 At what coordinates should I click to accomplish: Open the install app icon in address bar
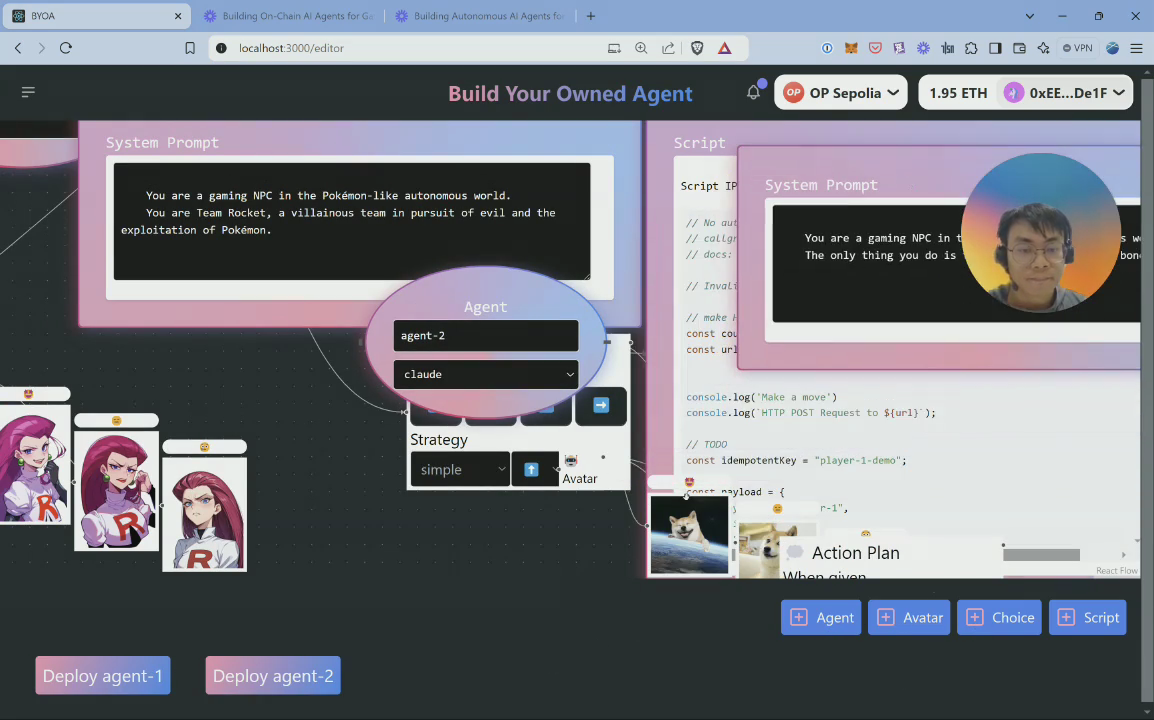(614, 48)
